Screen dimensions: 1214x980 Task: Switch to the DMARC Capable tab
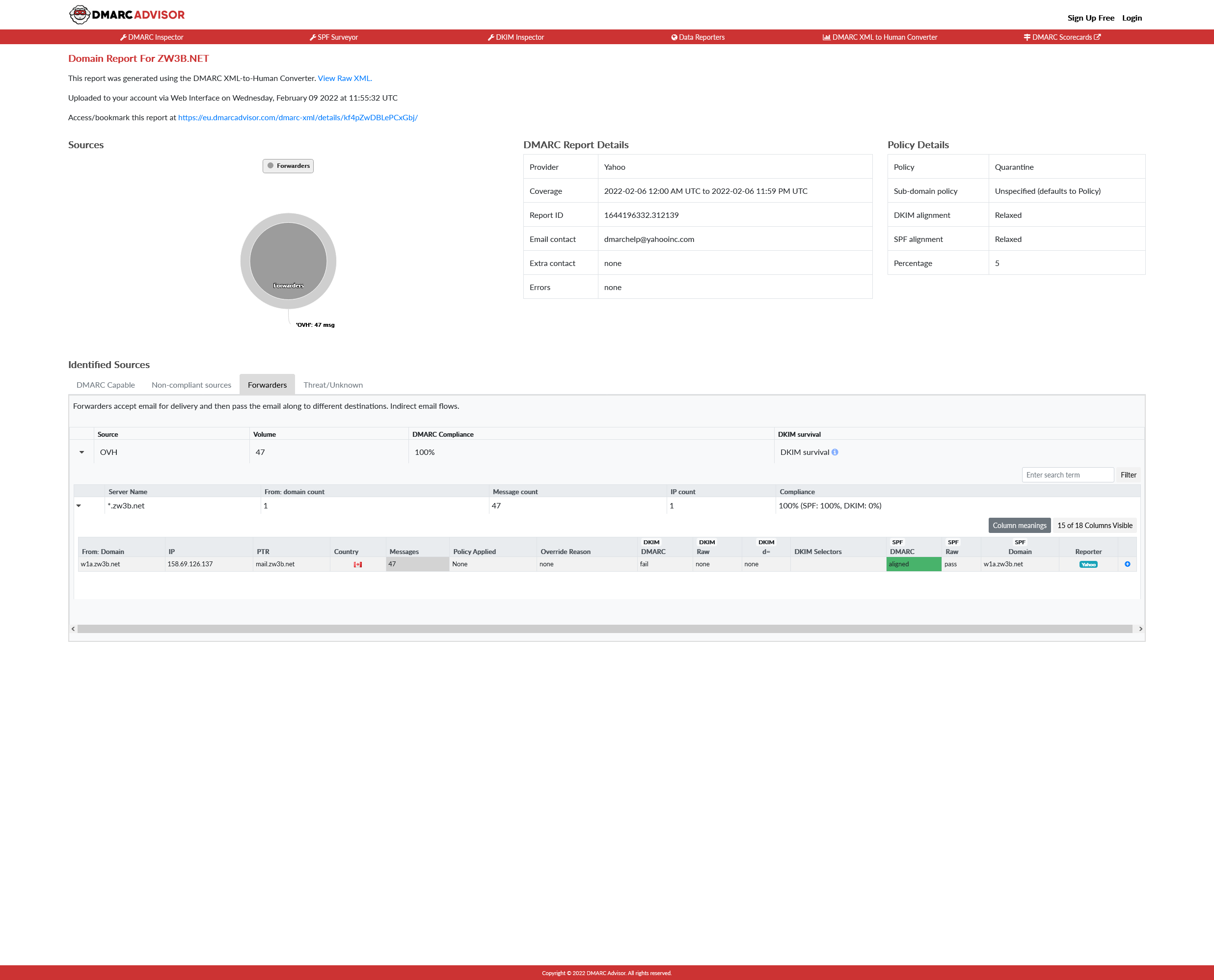coord(106,385)
